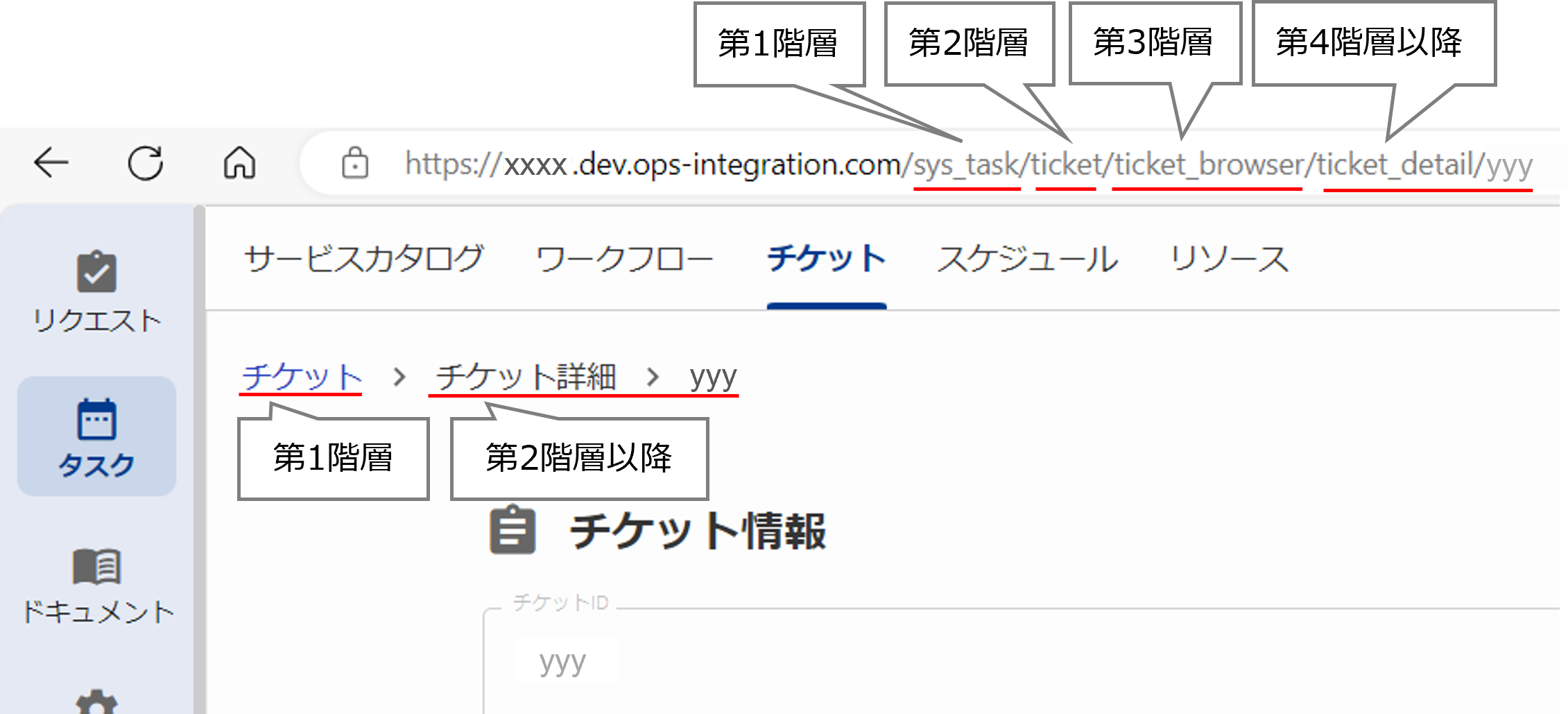1568x714 pixels.
Task: Navigate back using the browser back arrow
Action: pyautogui.click(x=51, y=163)
